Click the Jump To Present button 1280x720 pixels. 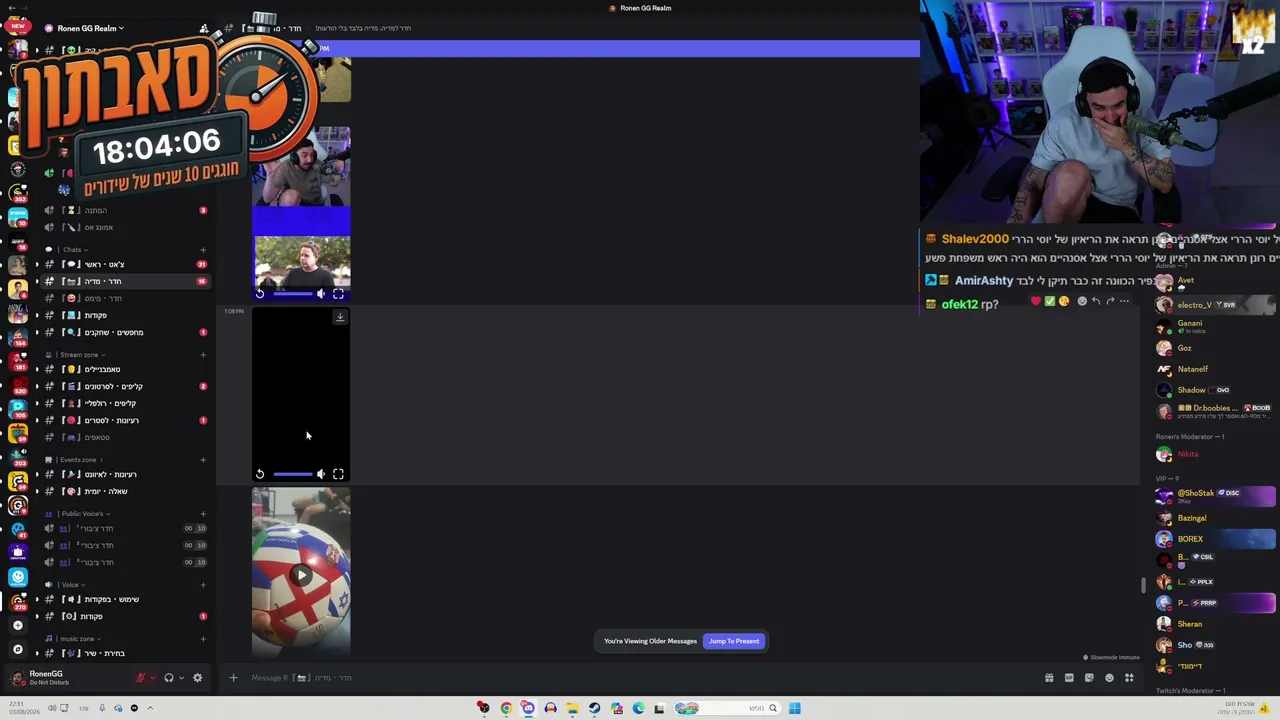[x=734, y=641]
